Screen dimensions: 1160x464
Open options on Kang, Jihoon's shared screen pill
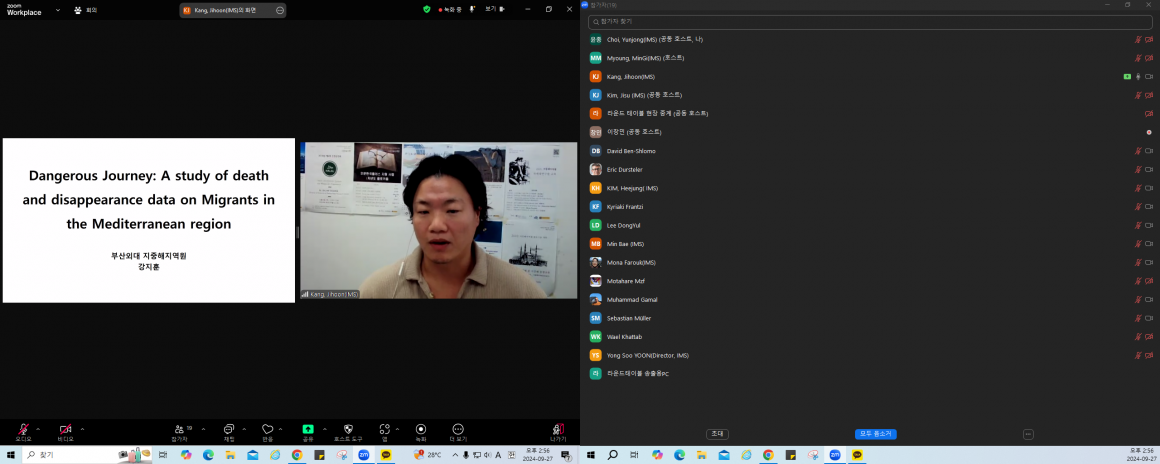pos(279,10)
